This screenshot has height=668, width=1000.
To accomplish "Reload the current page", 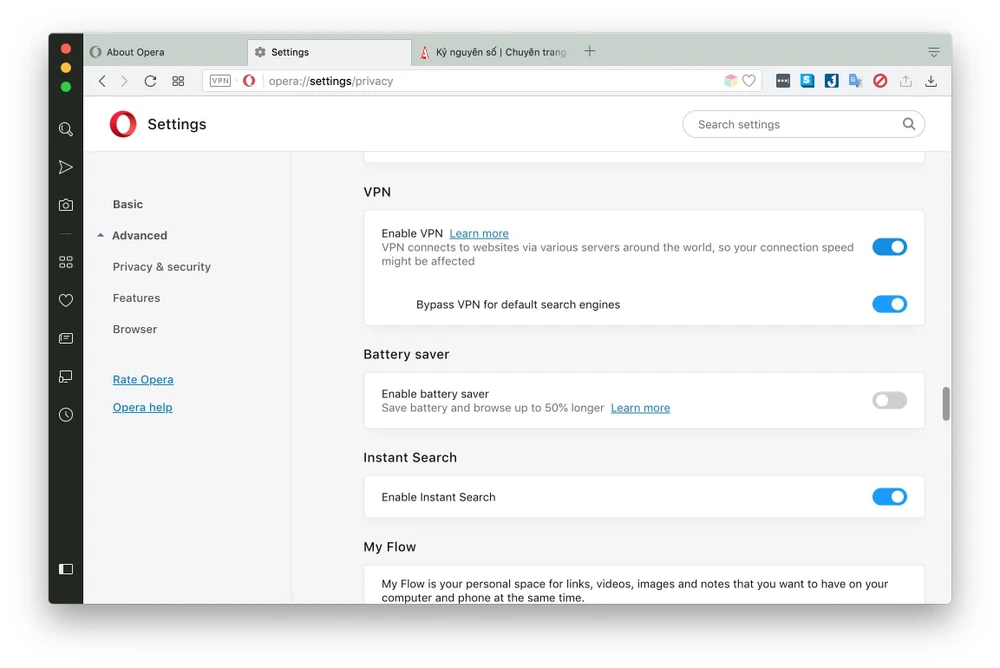I will 150,81.
